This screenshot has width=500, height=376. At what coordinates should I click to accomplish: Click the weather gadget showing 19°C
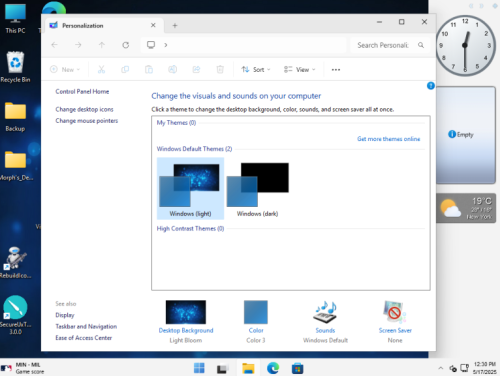[466, 208]
